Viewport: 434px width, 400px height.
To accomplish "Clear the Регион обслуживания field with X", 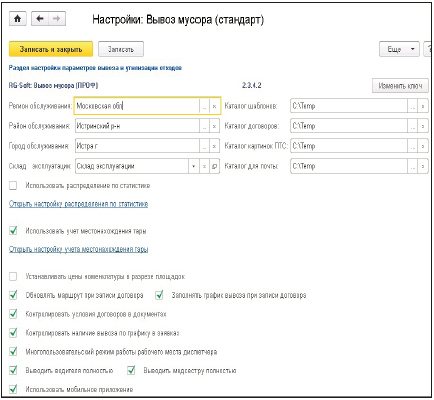I will 214,106.
